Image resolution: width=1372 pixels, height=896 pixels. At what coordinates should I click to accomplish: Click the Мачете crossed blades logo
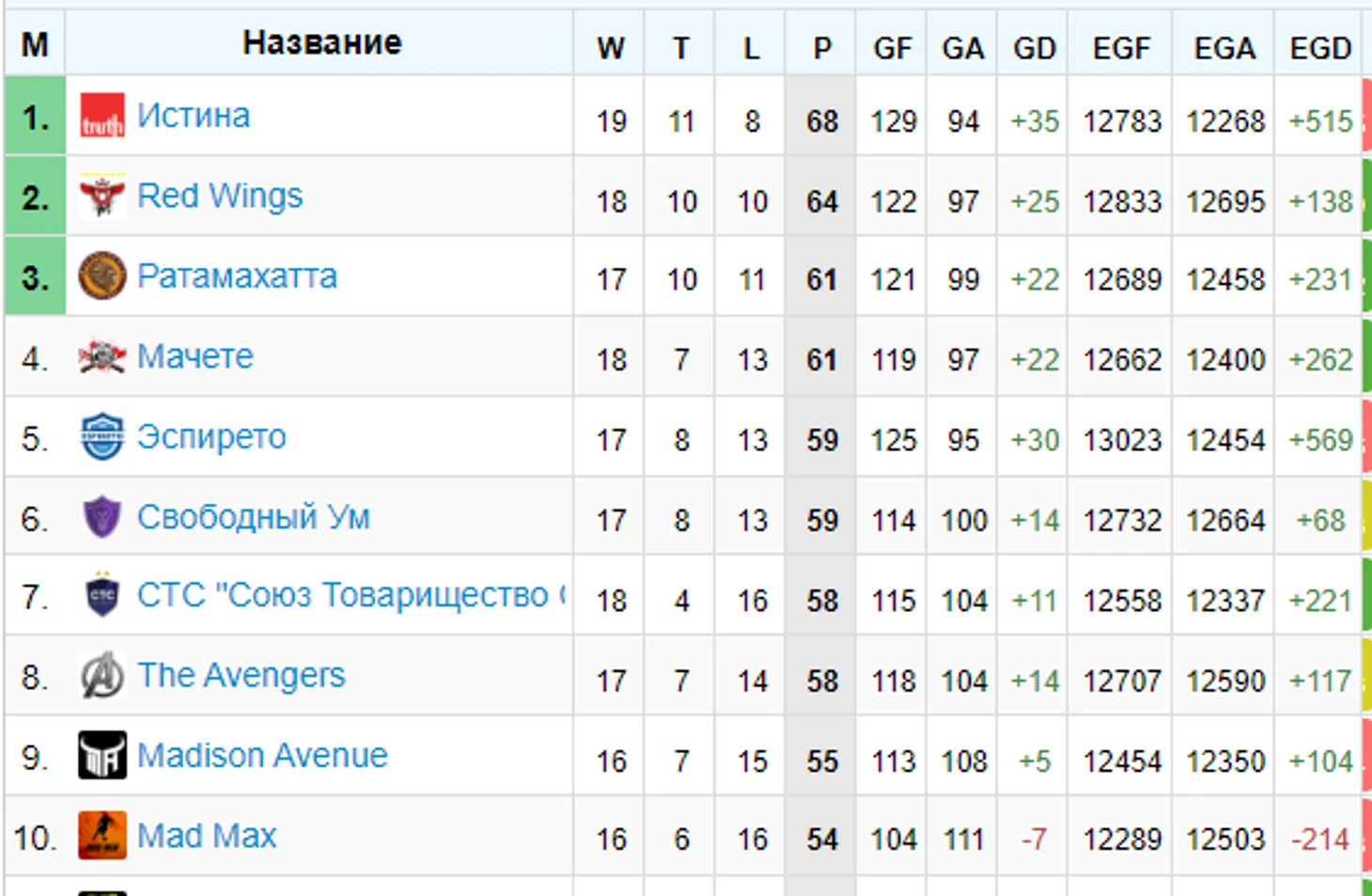point(101,356)
